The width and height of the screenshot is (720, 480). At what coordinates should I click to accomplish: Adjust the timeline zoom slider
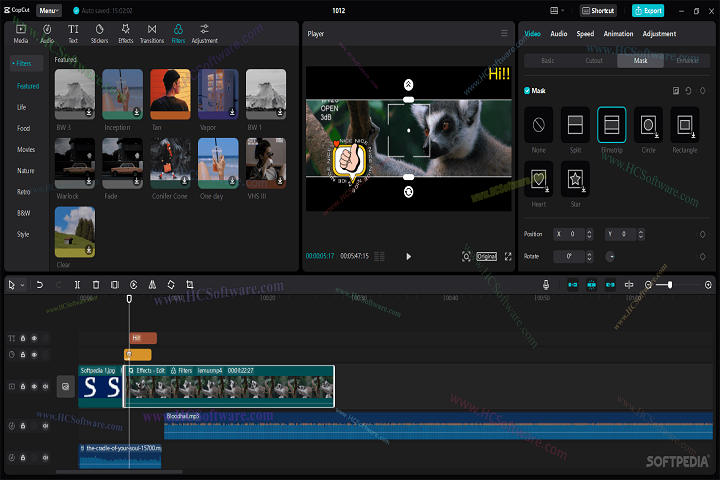point(670,285)
